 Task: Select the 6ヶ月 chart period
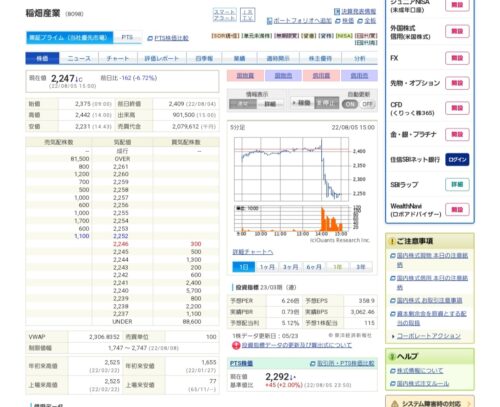pyautogui.click(x=314, y=267)
